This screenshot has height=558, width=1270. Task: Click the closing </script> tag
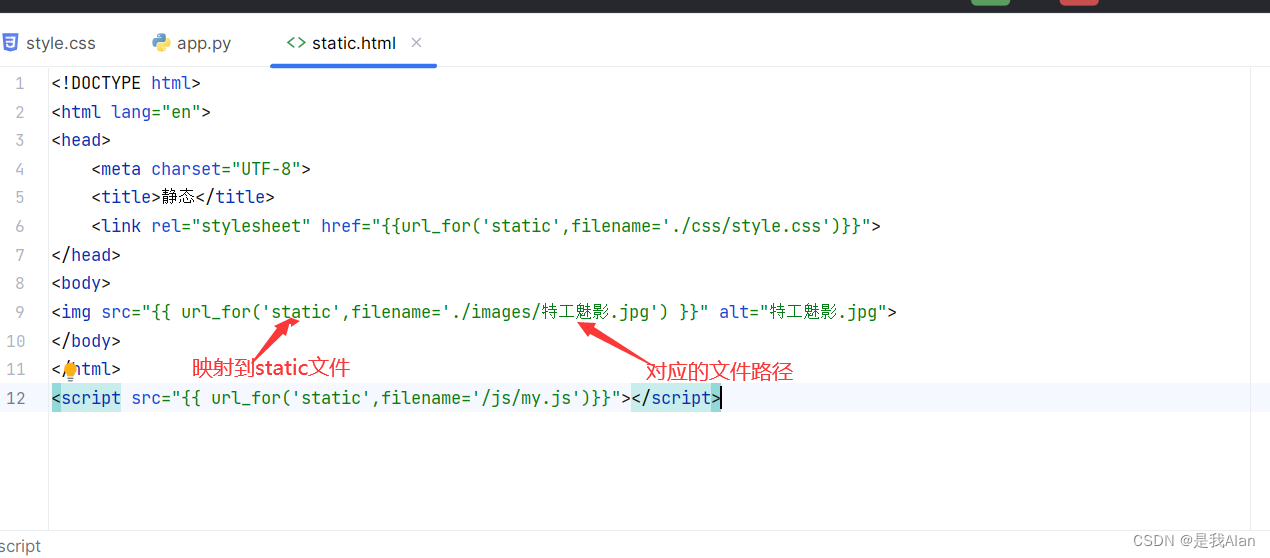(676, 398)
